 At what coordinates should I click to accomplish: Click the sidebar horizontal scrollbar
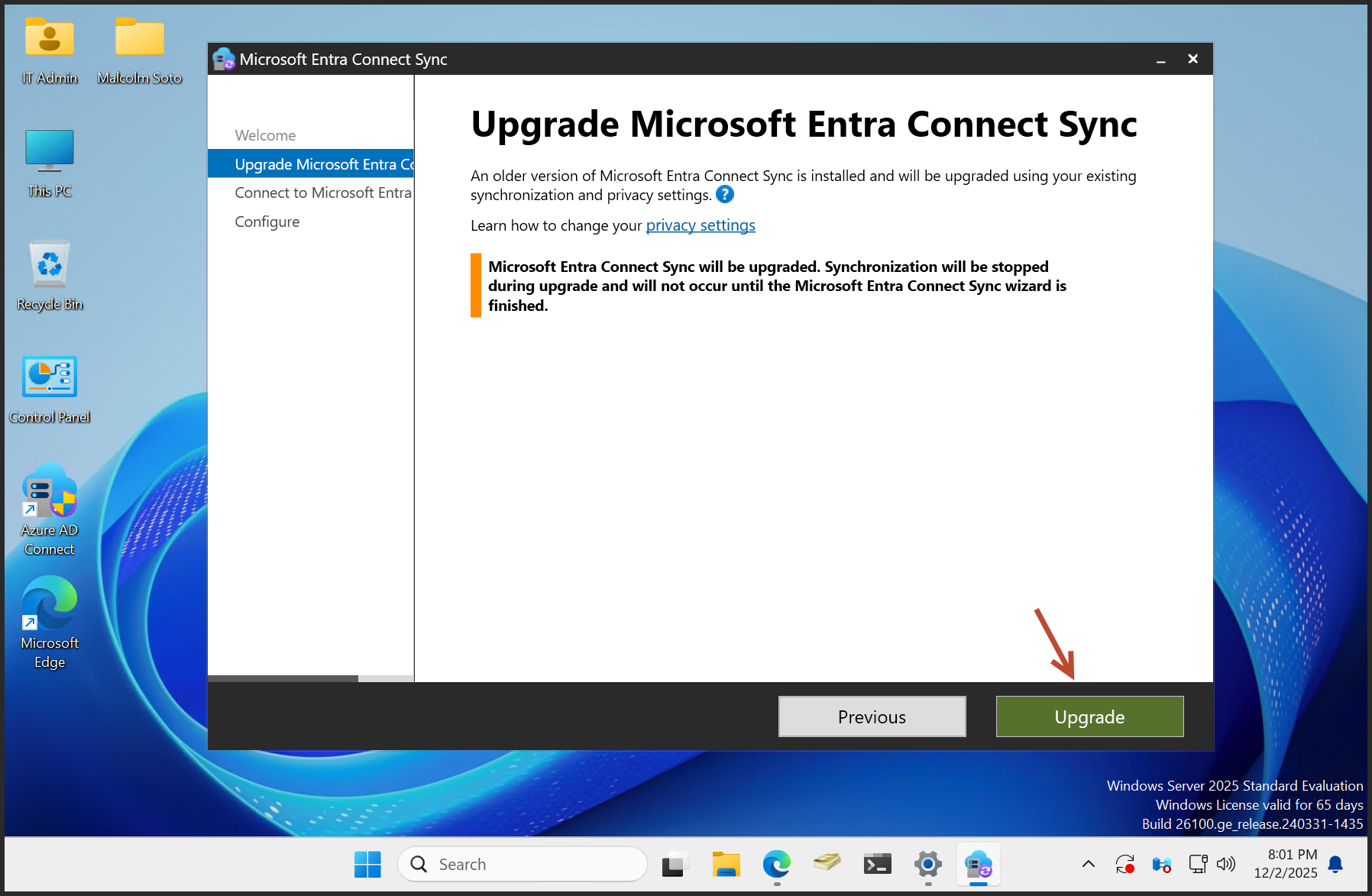(x=283, y=678)
